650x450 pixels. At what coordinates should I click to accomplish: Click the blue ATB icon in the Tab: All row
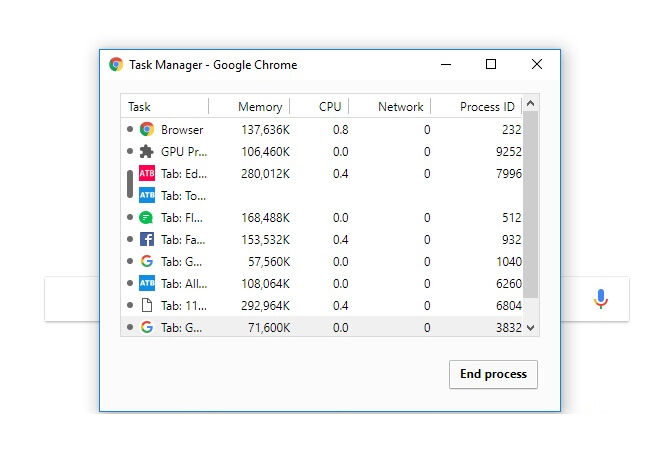coord(147,283)
